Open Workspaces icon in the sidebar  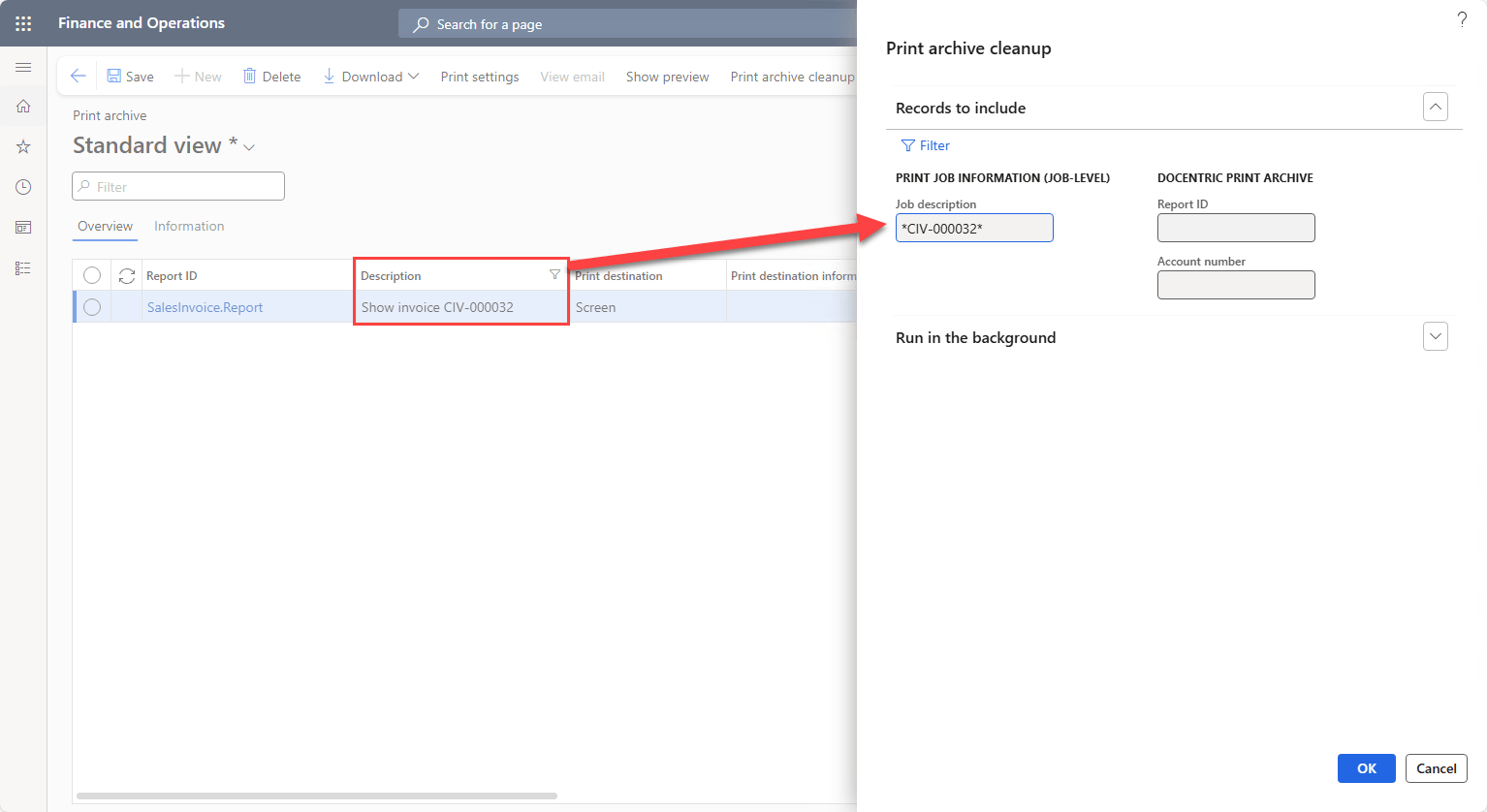[x=23, y=228]
